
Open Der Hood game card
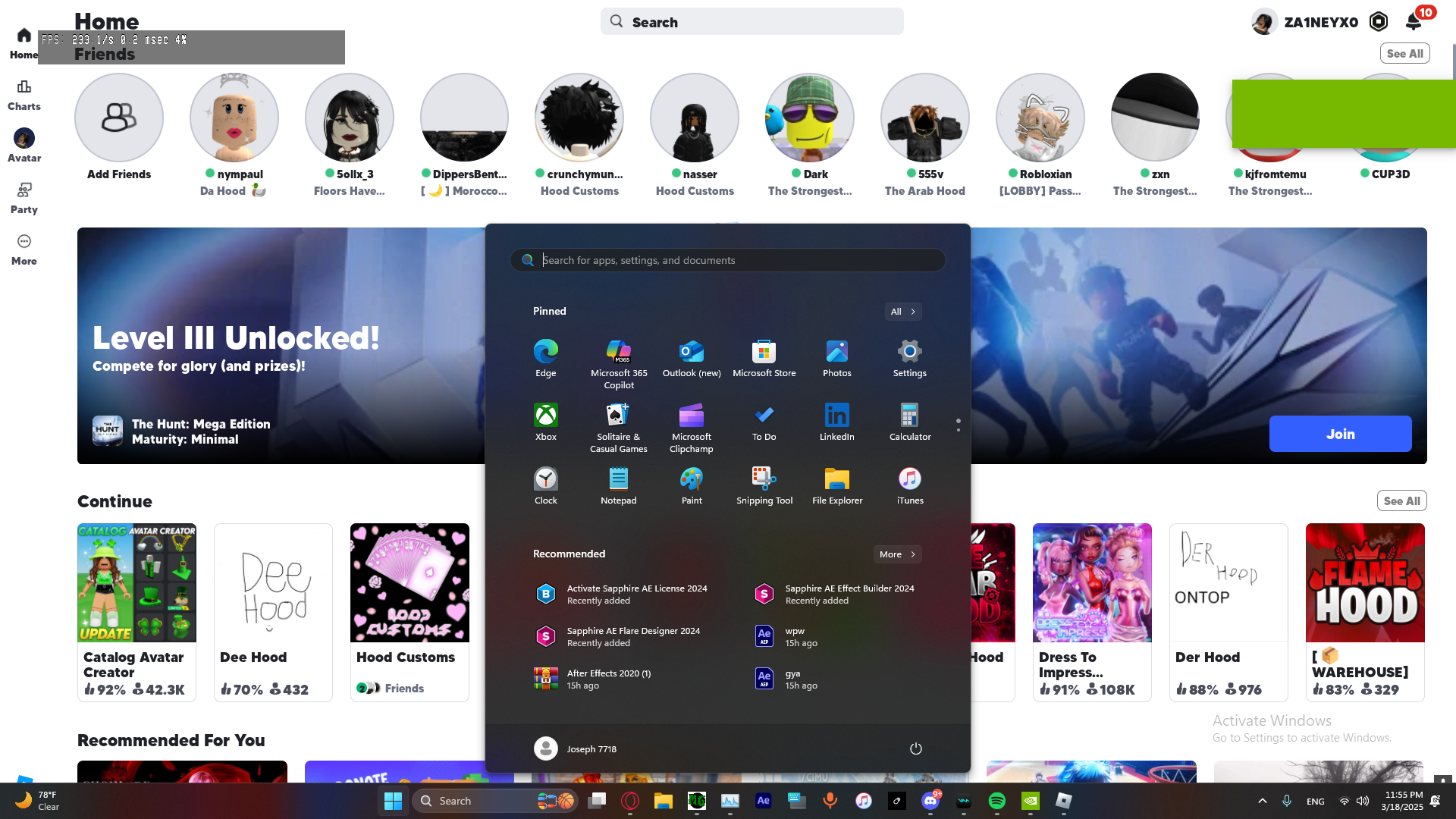tap(1228, 612)
